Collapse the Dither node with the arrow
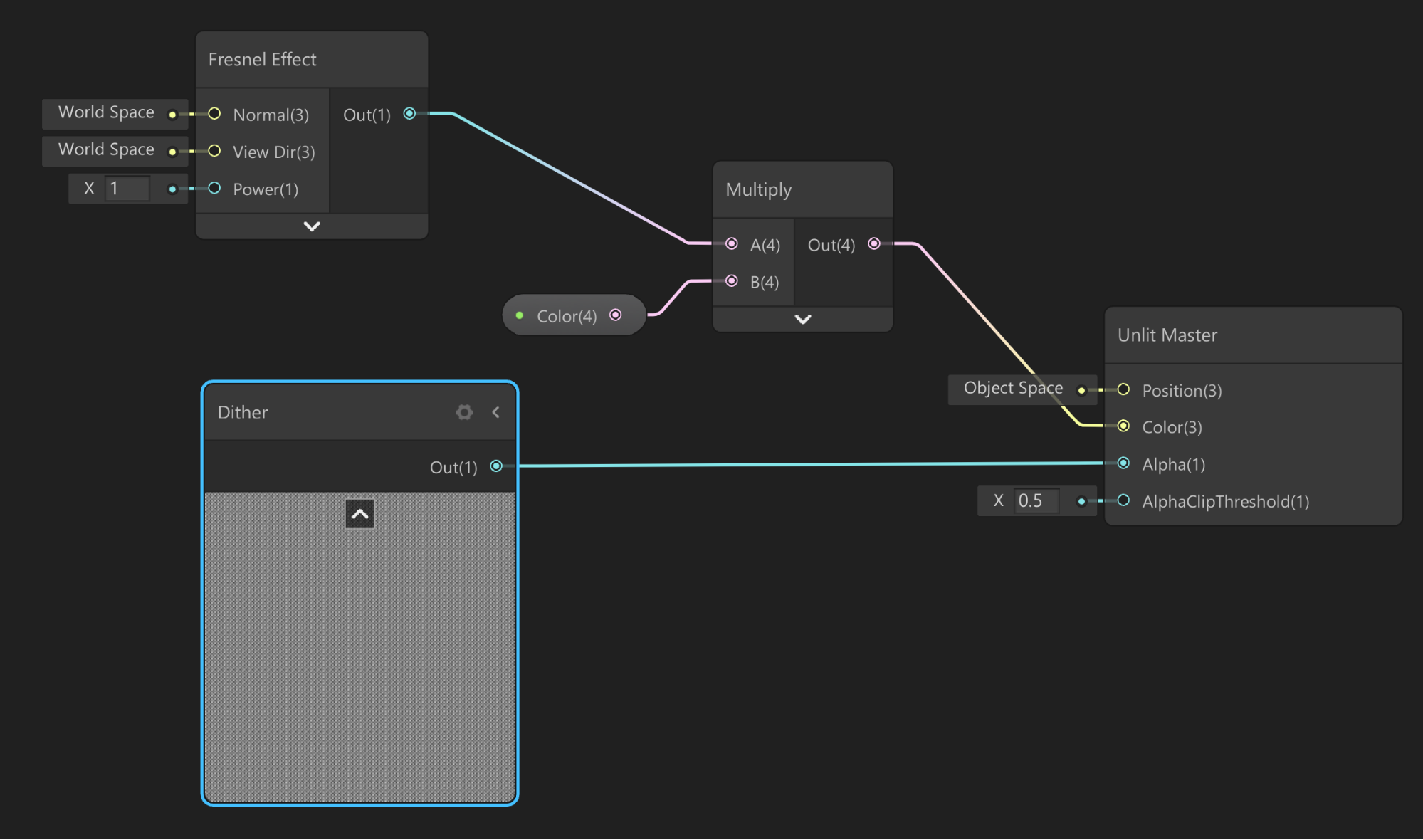Screen dimensions: 1423x840 pos(496,412)
